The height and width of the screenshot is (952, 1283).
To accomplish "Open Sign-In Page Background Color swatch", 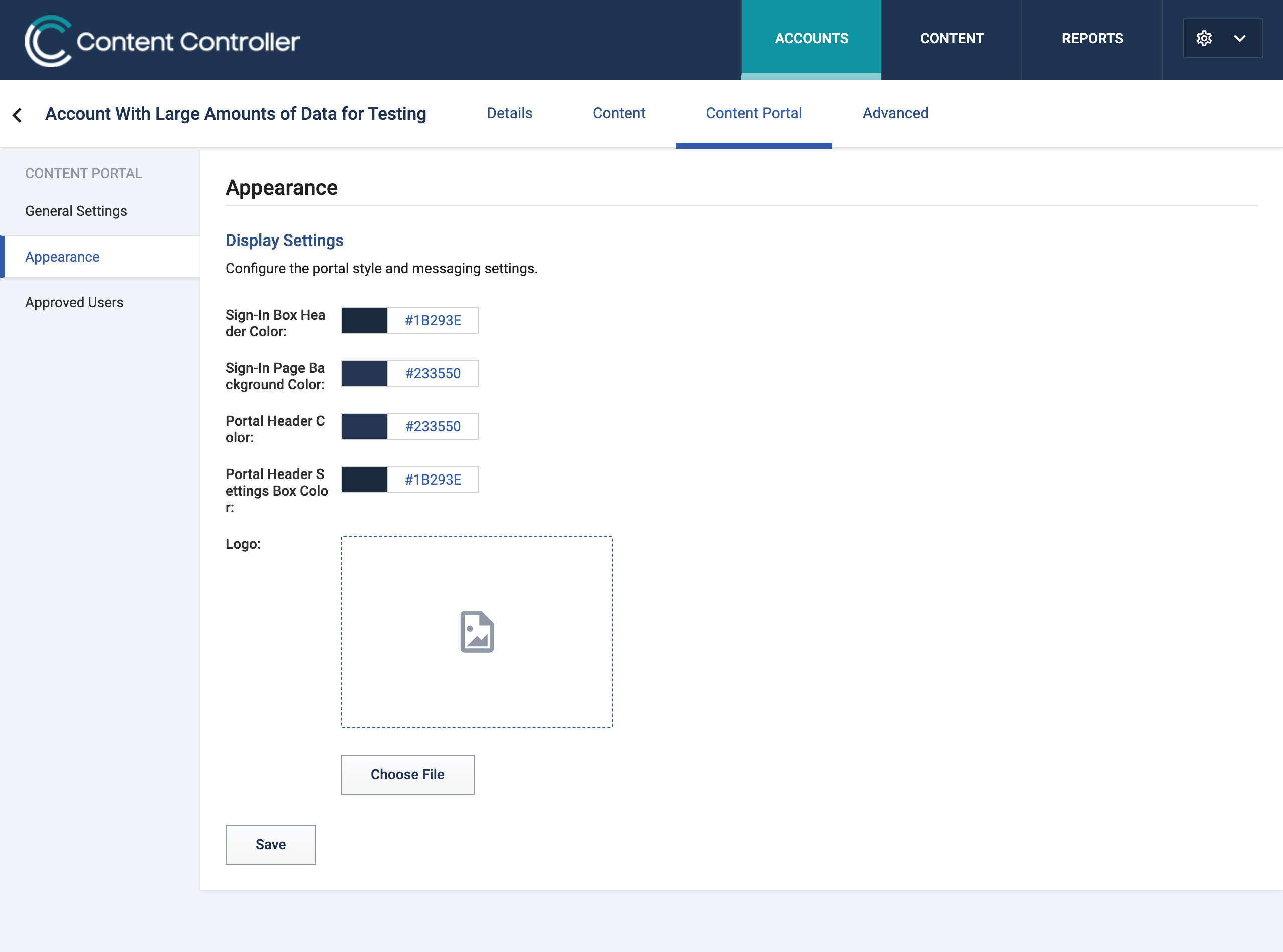I will (364, 373).
